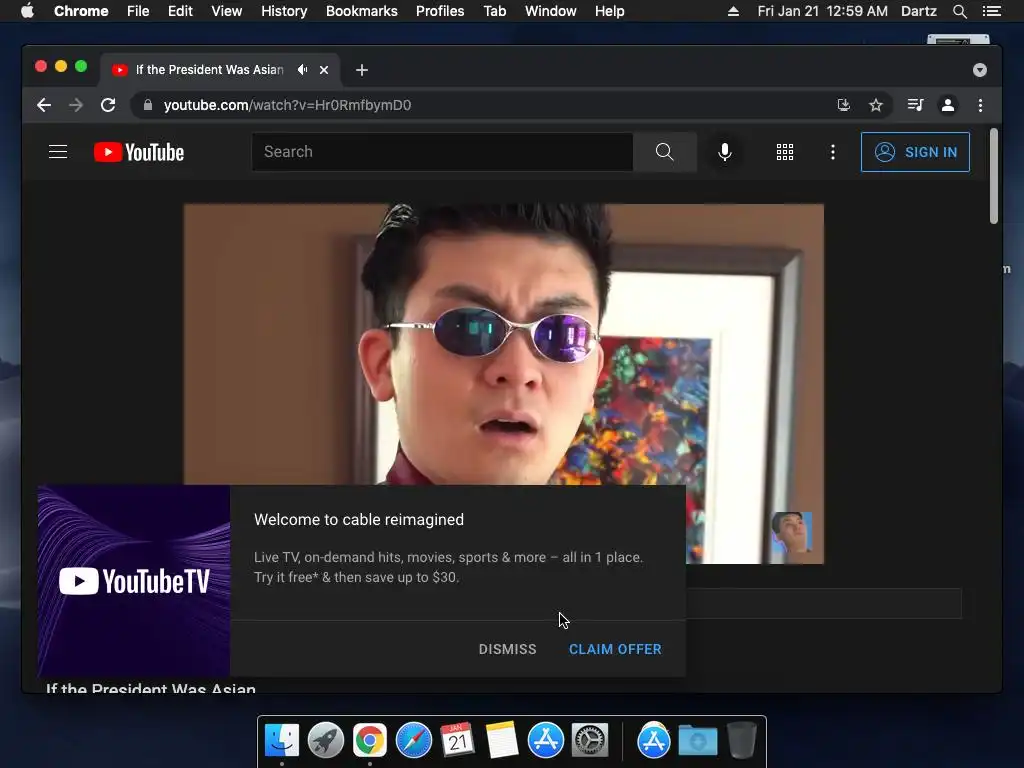Click the YouTubeTV promo image
Screen dimensions: 1024x768
click(x=134, y=581)
